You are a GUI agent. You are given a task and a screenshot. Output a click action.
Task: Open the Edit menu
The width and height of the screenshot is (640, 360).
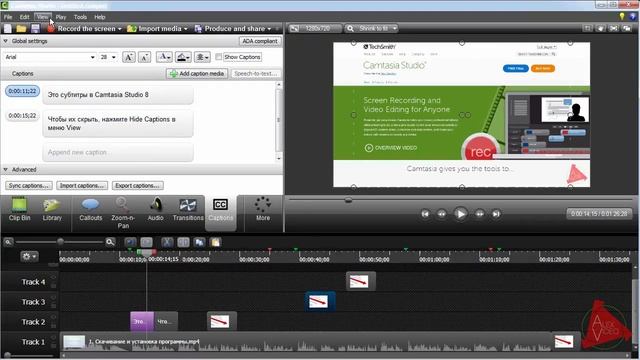(x=24, y=17)
